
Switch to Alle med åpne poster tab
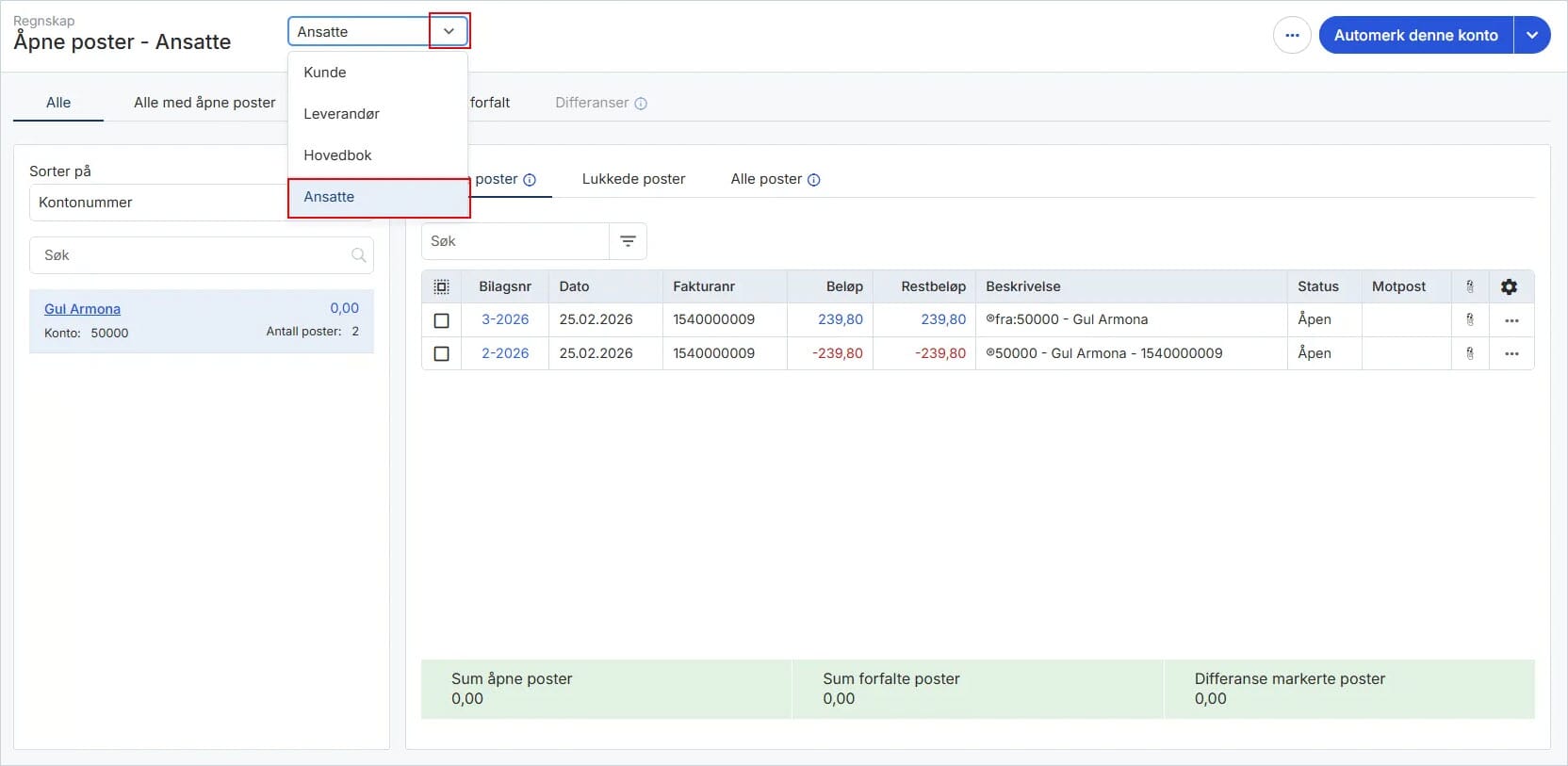pyautogui.click(x=204, y=103)
